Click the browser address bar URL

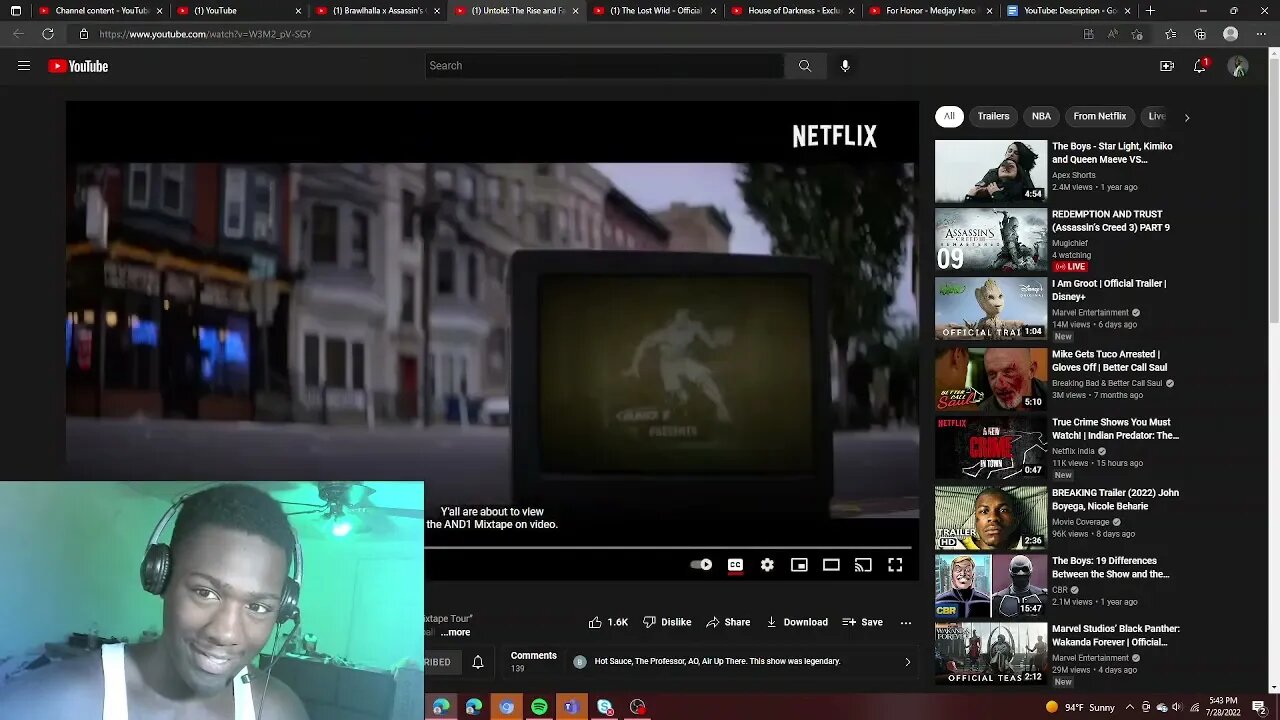pyautogui.click(x=205, y=34)
